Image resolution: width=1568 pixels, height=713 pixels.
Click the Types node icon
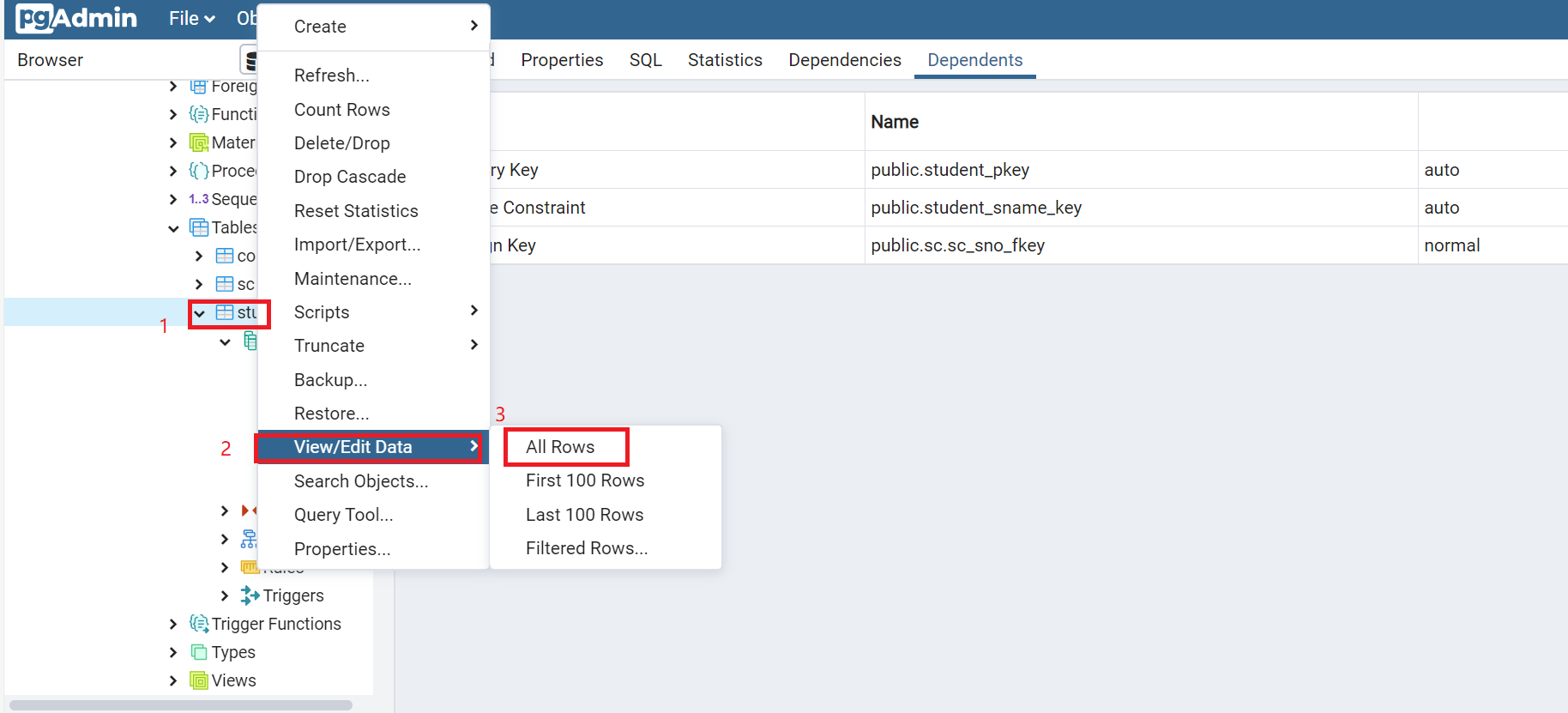click(x=198, y=652)
